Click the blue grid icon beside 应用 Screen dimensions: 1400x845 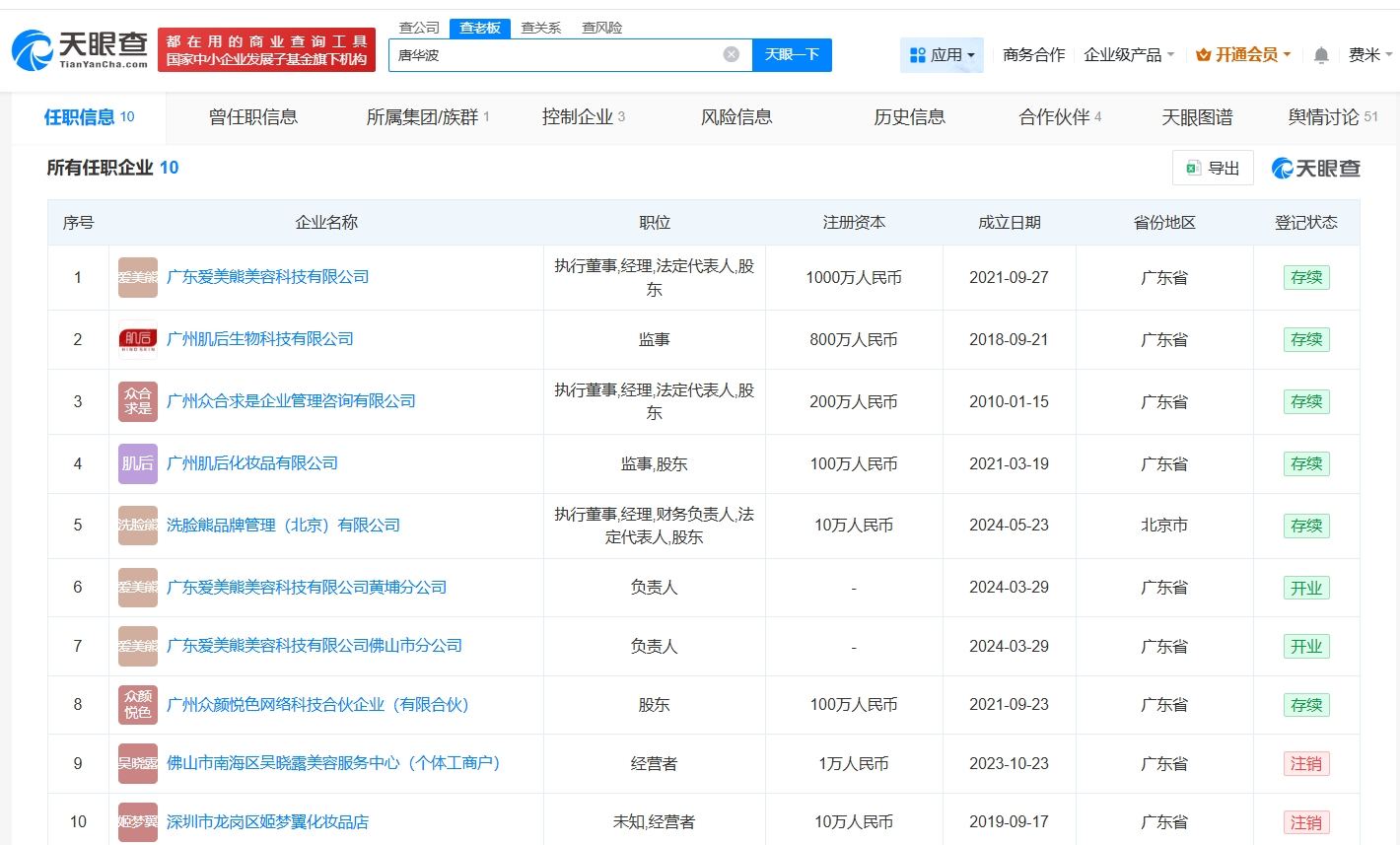point(915,55)
